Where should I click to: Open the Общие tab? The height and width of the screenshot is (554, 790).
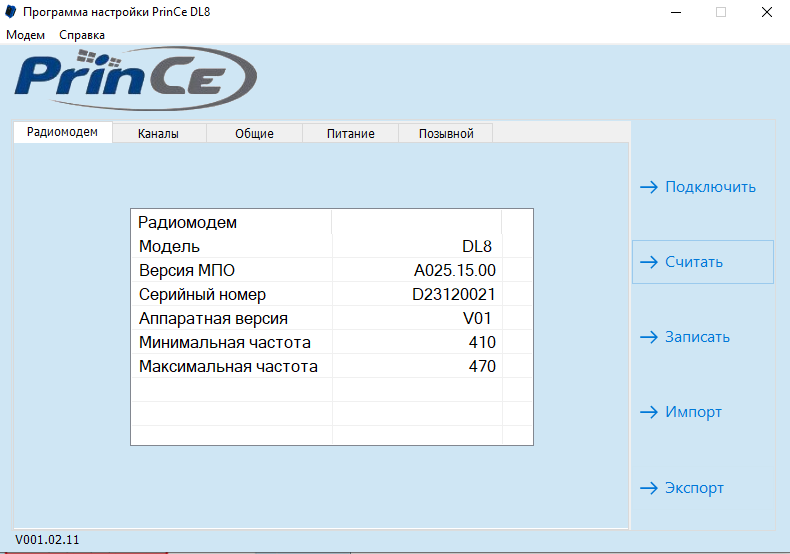pos(254,133)
